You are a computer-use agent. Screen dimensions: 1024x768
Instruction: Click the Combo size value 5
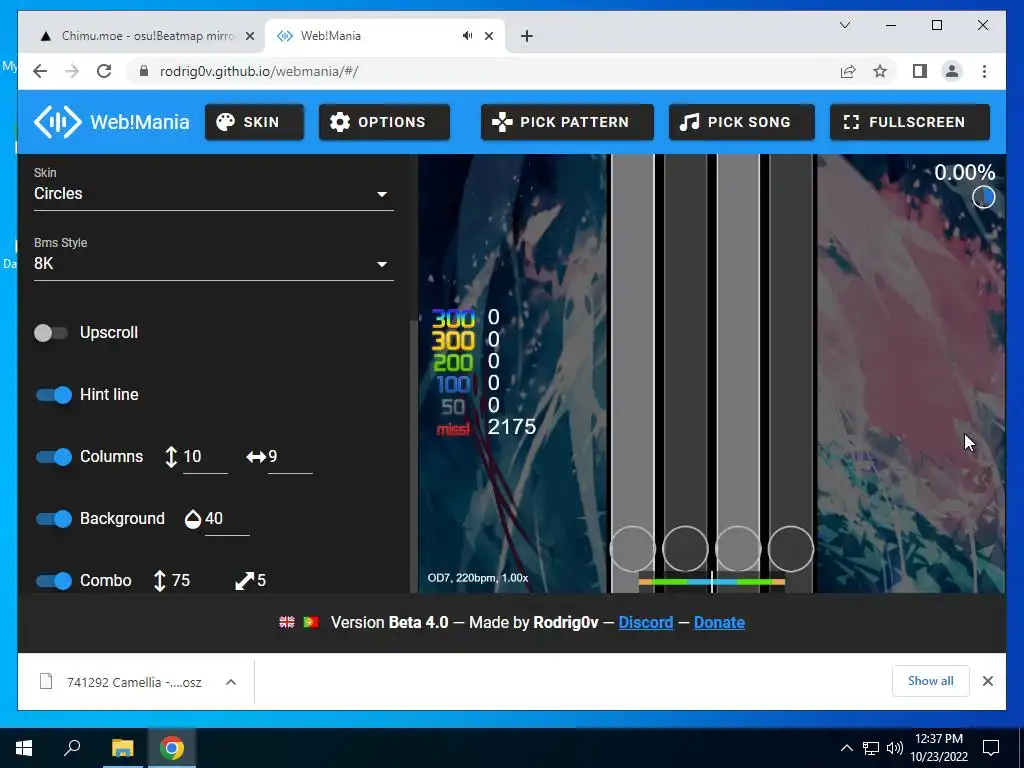(262, 581)
